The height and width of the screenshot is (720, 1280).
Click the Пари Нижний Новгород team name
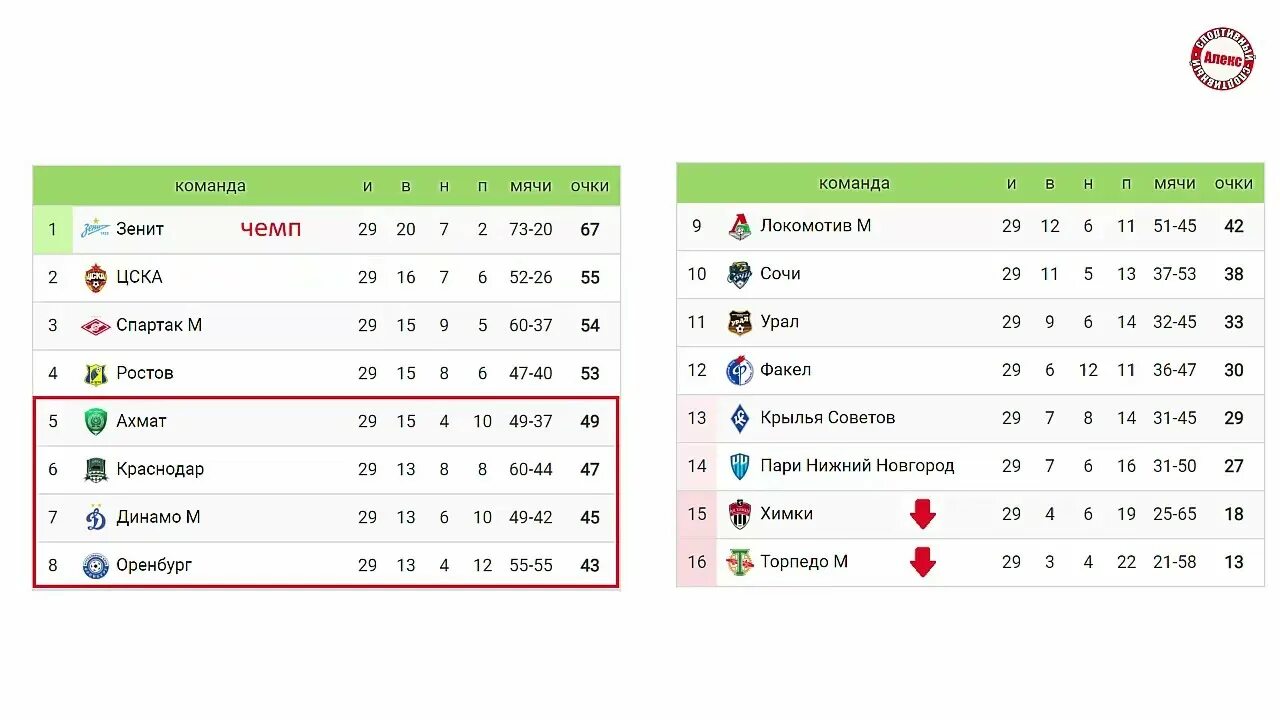coord(857,466)
